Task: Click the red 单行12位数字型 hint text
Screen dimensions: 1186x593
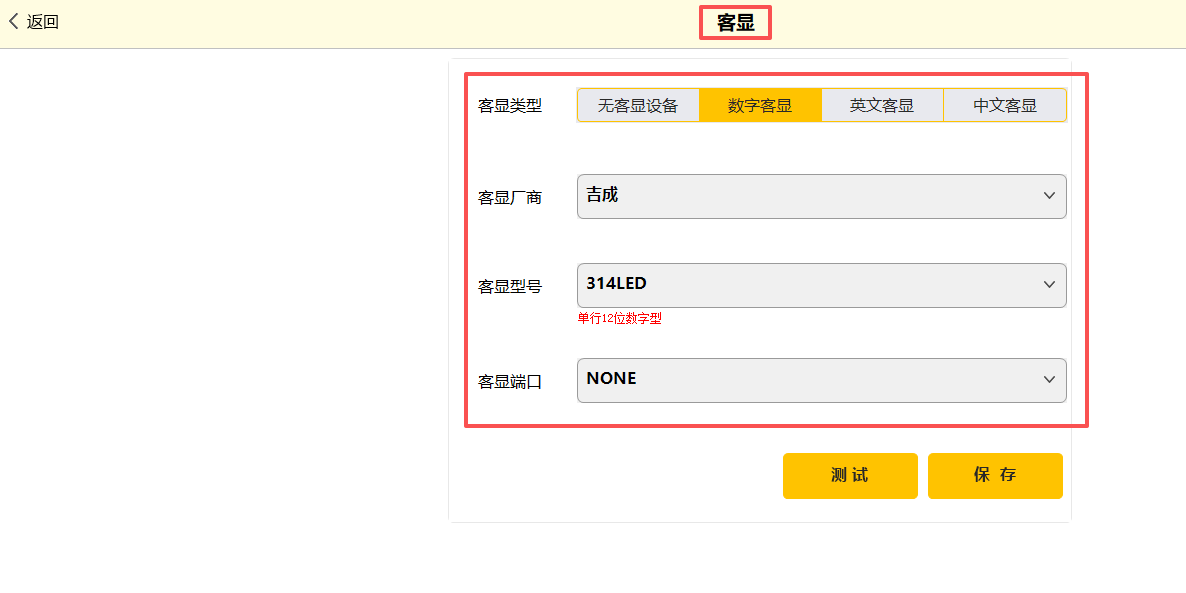Action: click(620, 319)
